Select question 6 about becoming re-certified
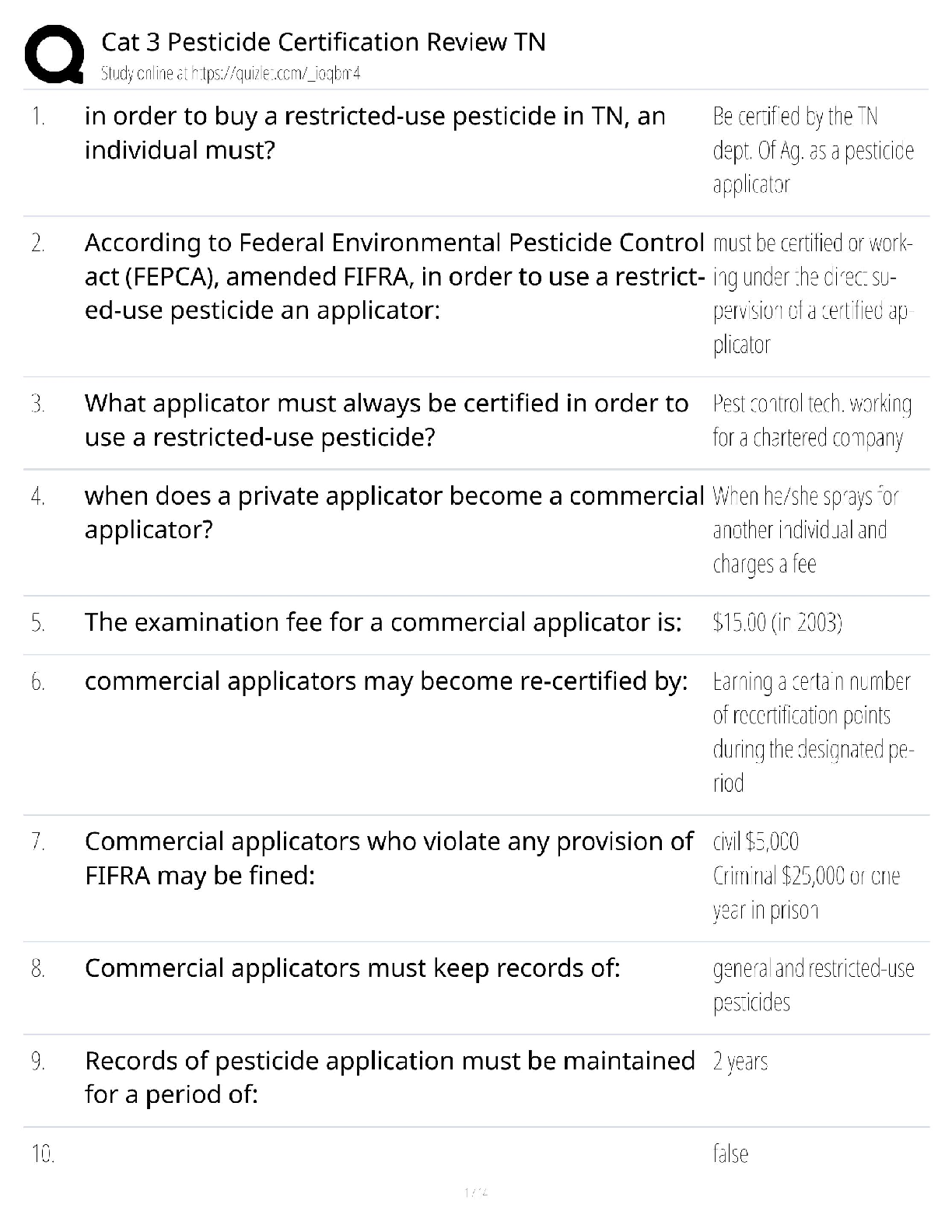 click(386, 681)
